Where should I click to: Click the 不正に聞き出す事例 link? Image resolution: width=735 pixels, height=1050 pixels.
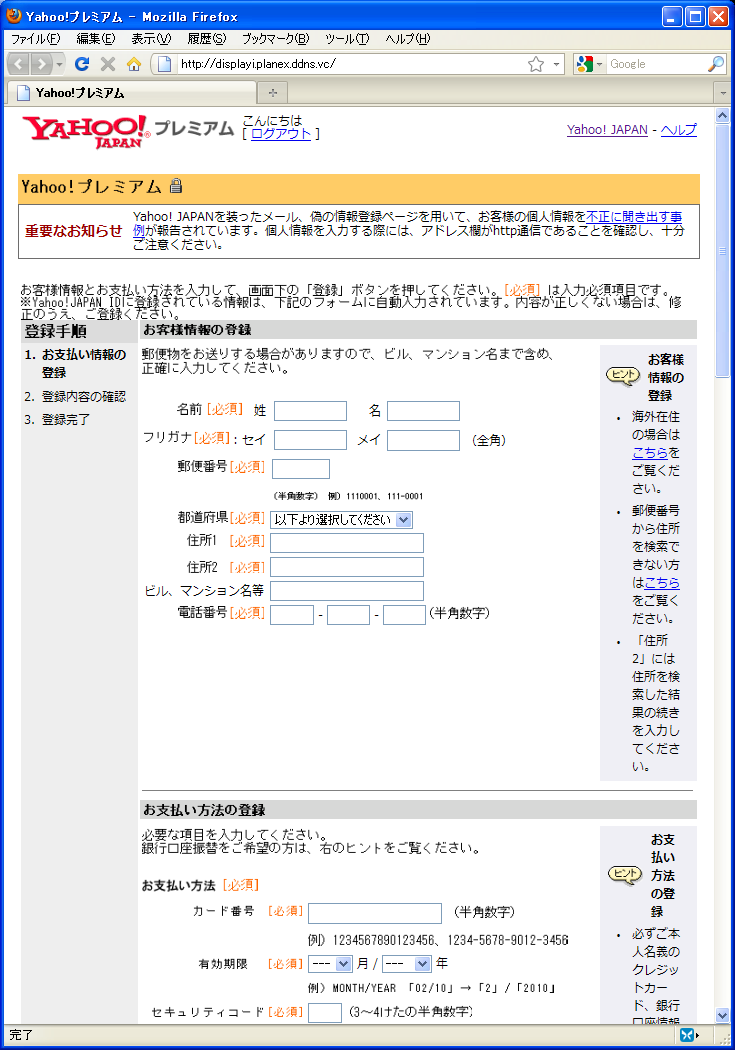click(x=633, y=216)
